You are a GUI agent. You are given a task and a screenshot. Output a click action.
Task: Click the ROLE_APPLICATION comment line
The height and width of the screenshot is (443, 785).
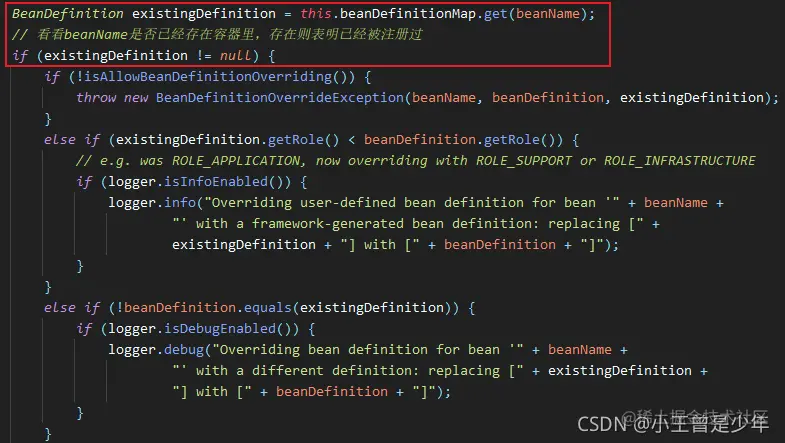point(416,161)
